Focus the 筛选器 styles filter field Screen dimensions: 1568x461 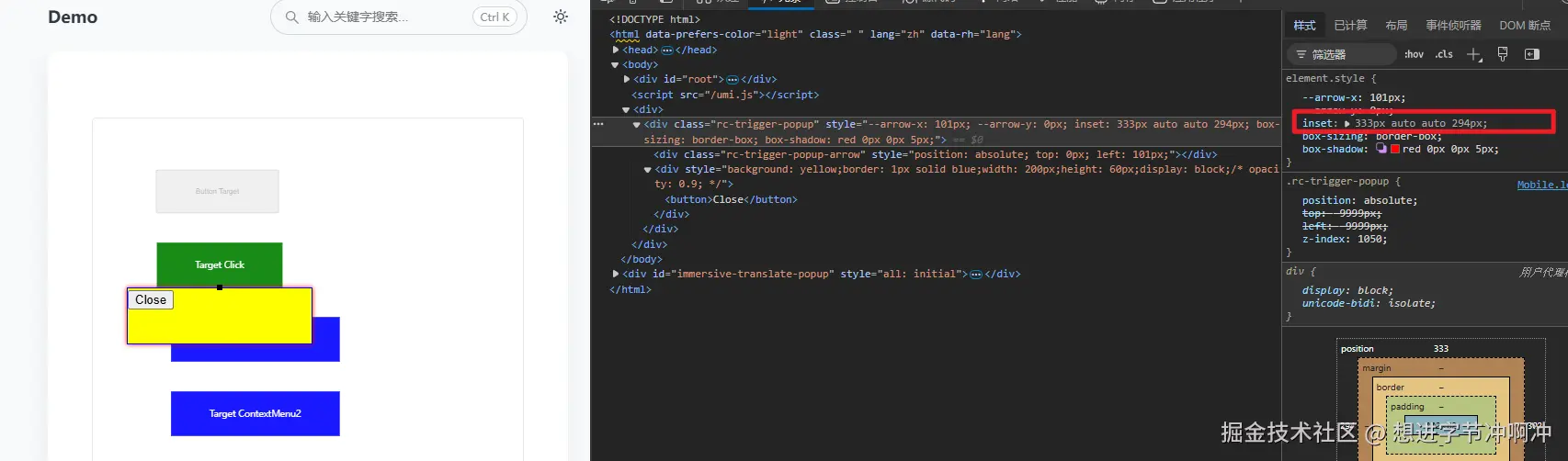click(x=1342, y=55)
